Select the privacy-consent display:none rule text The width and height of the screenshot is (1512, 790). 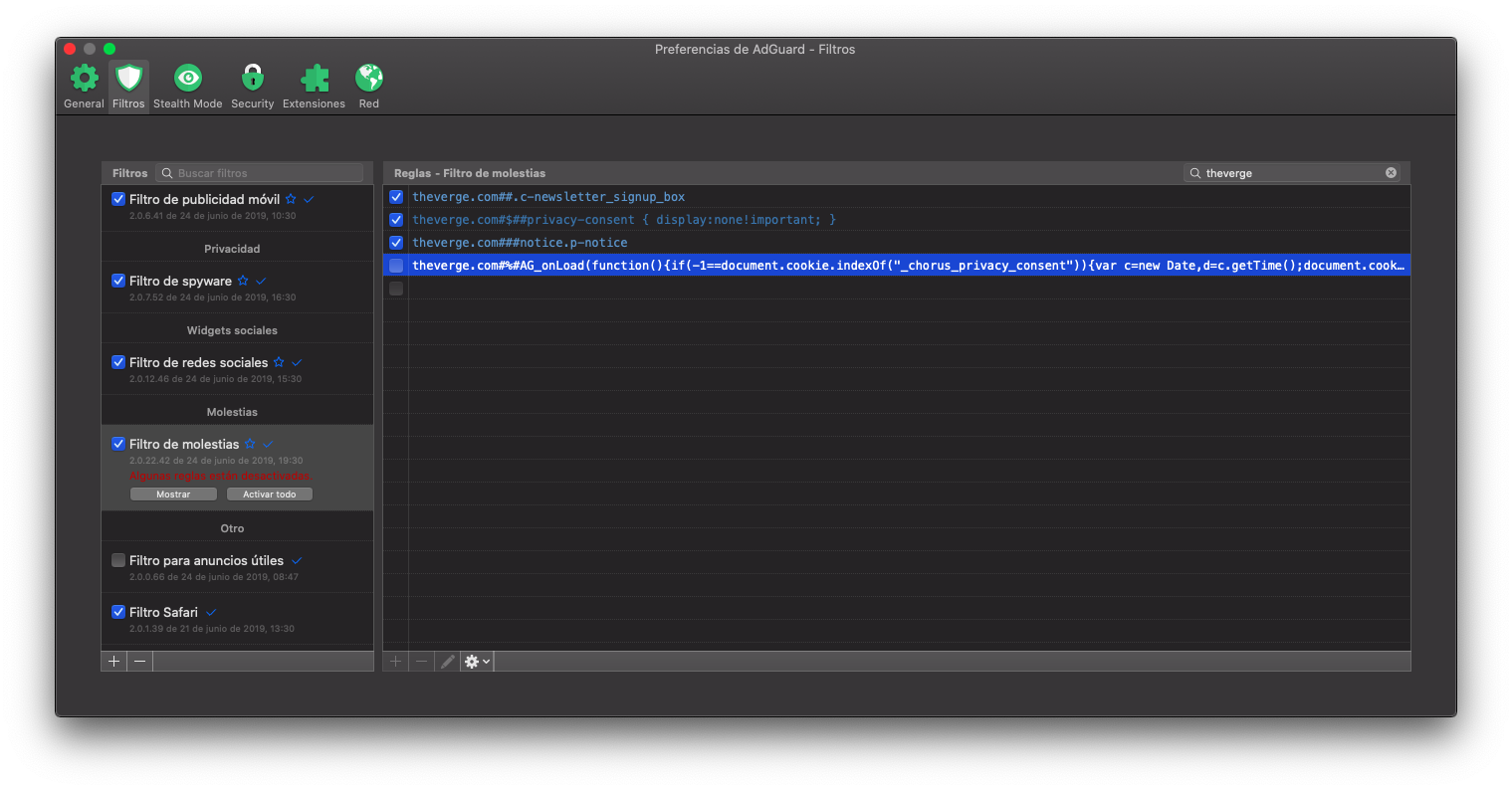[x=624, y=220]
